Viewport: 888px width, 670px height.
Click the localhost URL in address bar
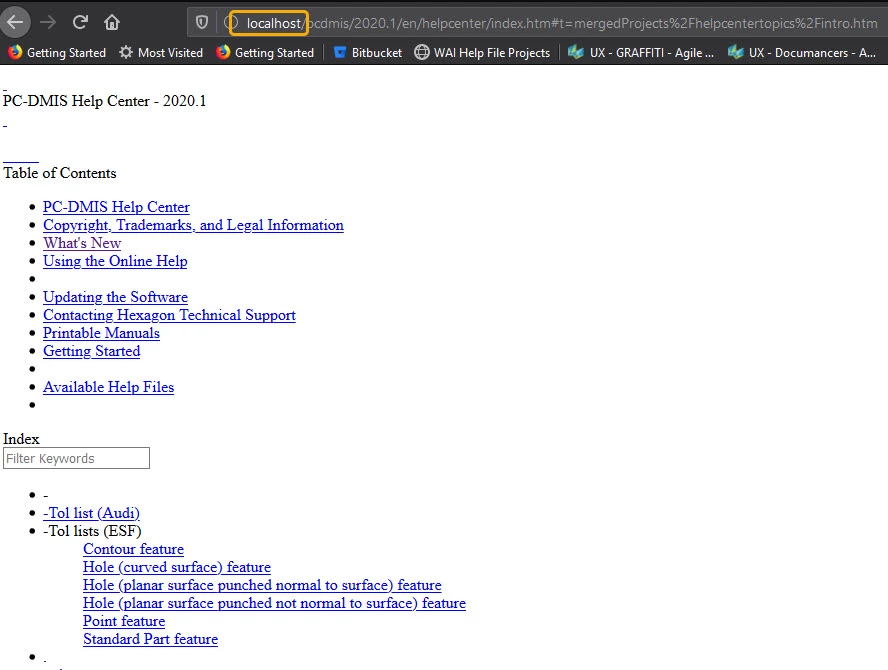[274, 23]
